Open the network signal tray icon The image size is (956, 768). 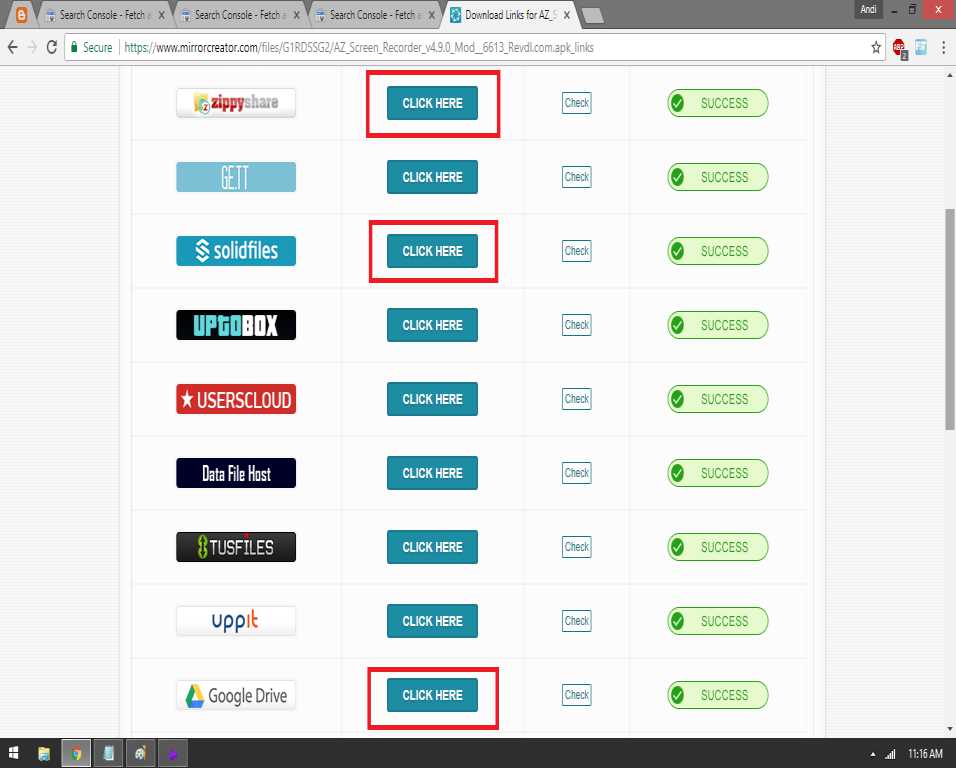click(890, 754)
